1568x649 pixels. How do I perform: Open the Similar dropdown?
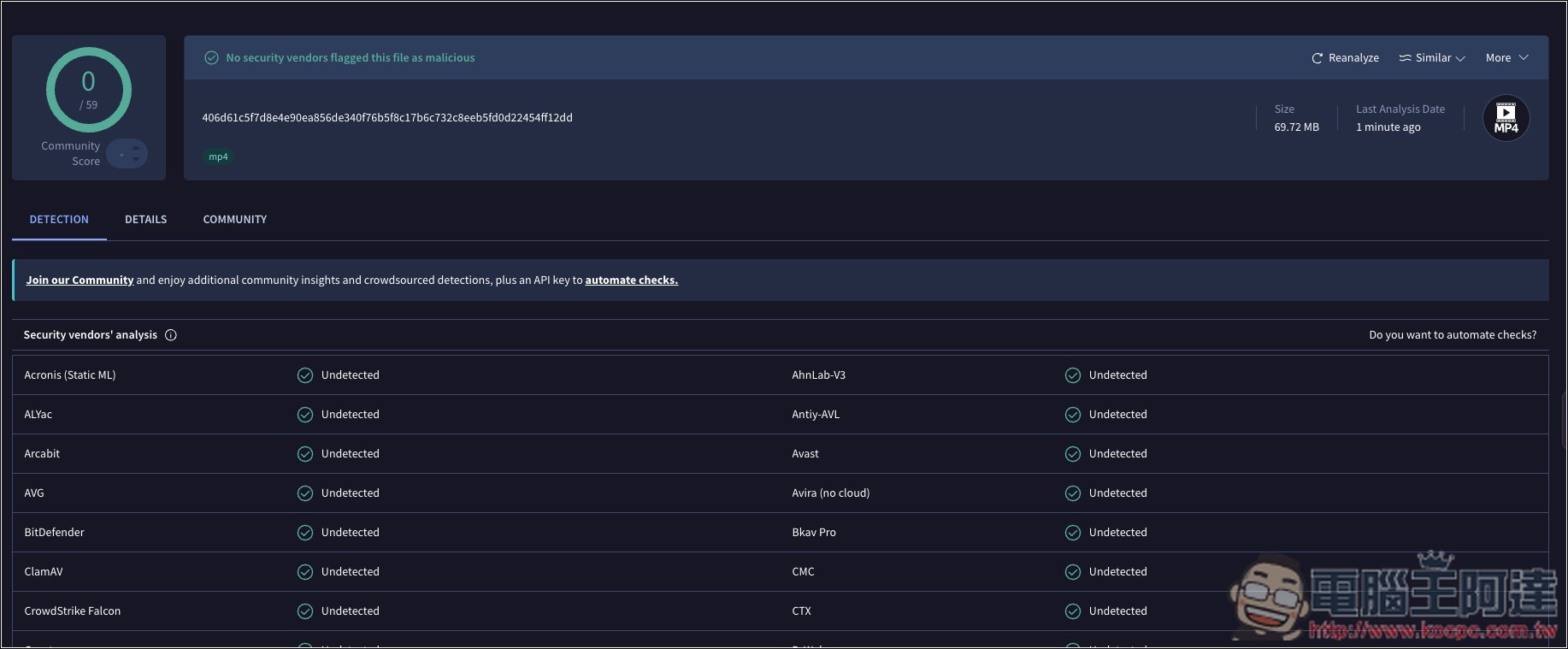[x=1432, y=58]
